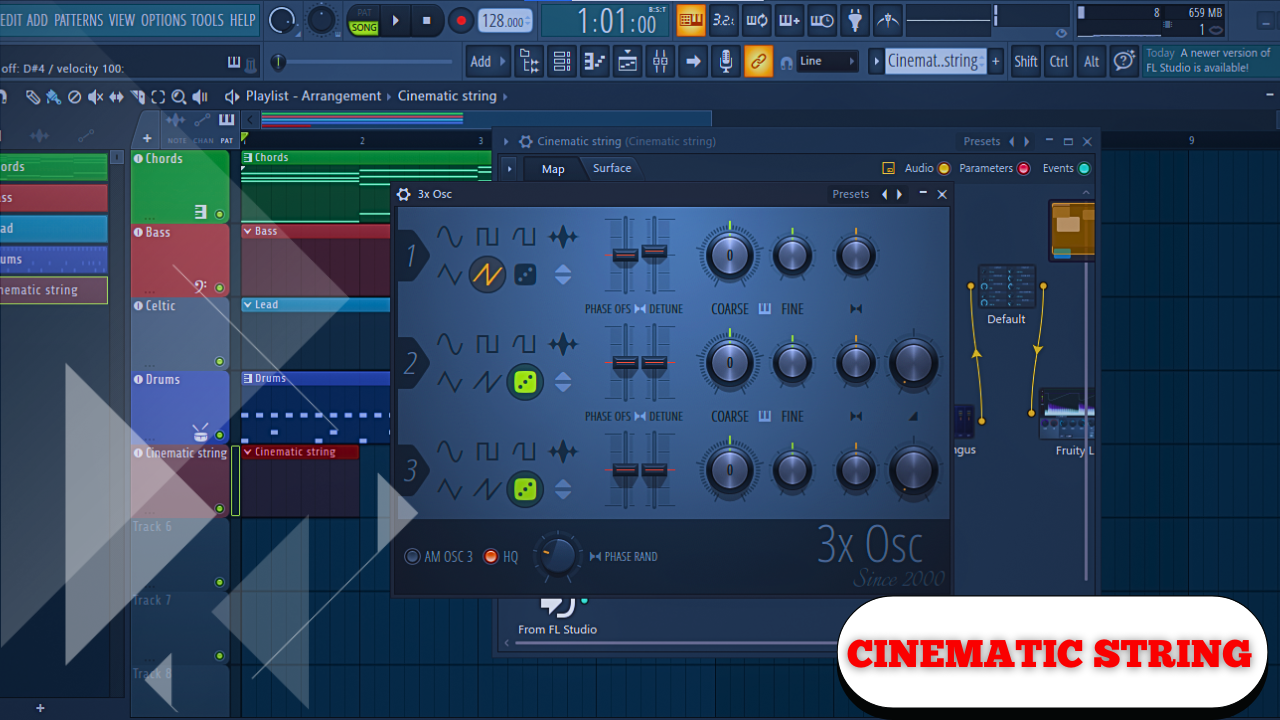Enable the AM OSC 3 option

pyautogui.click(x=413, y=556)
